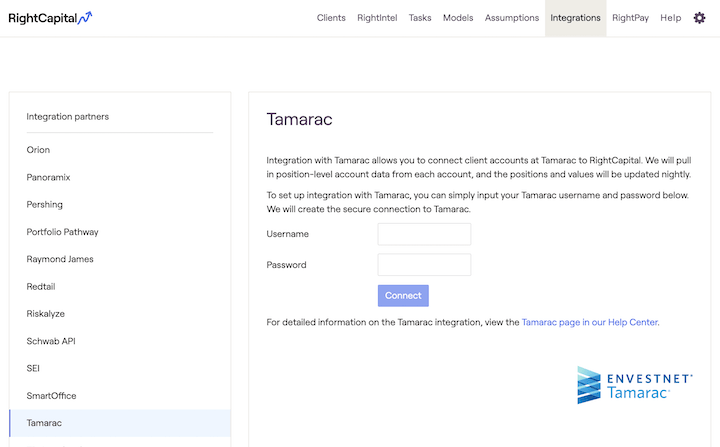Open the RightPay page
Image resolution: width=720 pixels, height=447 pixels.
630,18
